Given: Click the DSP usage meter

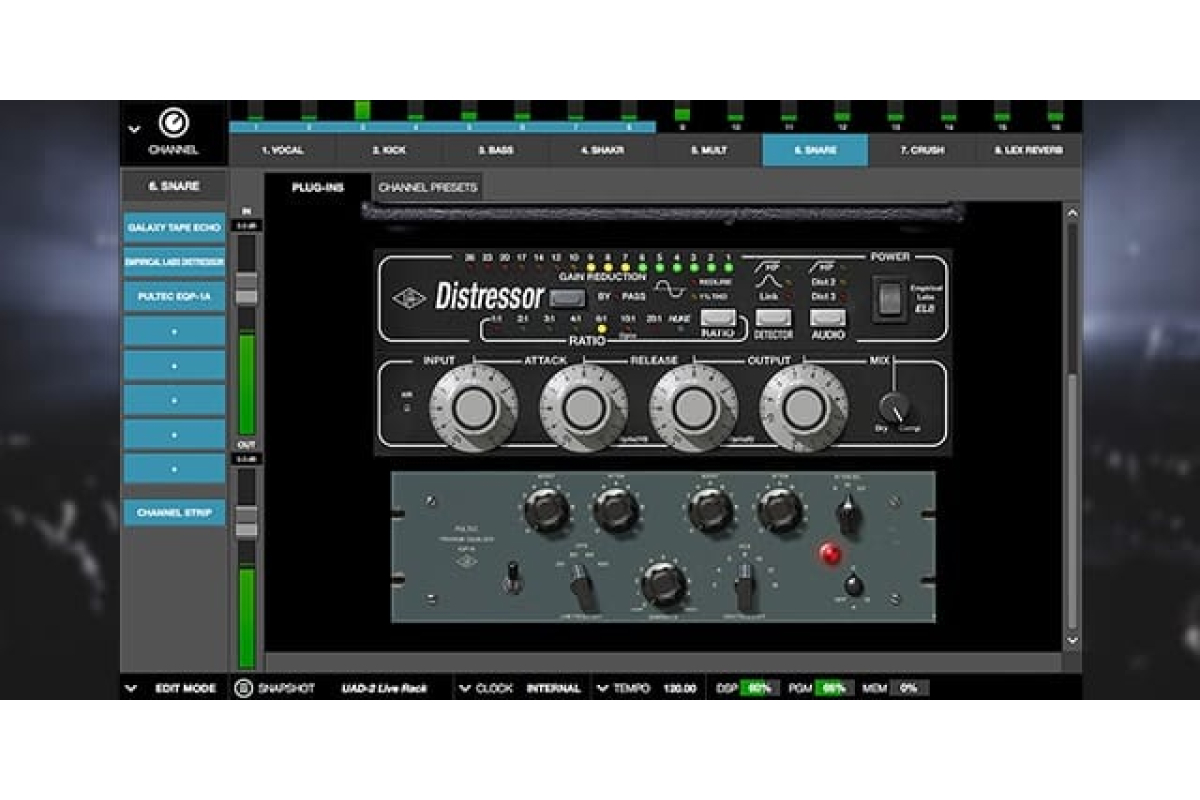Looking at the screenshot, I should tap(760, 688).
